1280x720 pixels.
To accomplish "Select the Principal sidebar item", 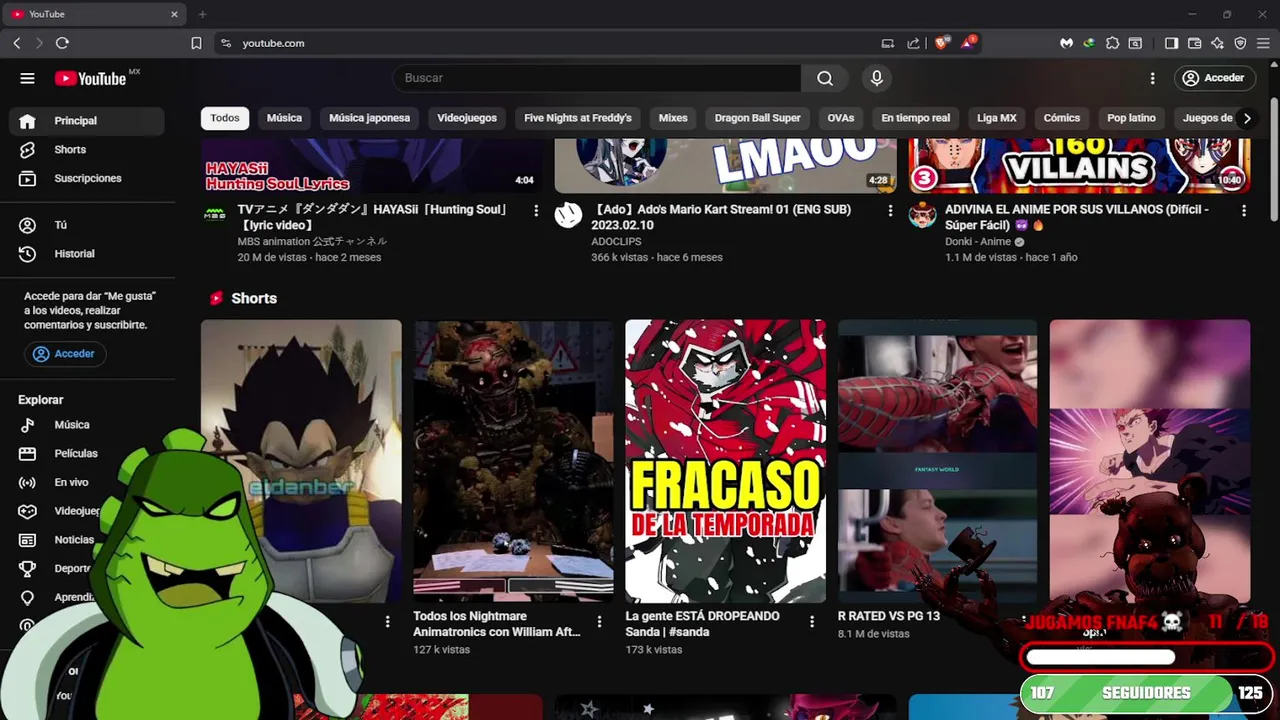I will [87, 121].
